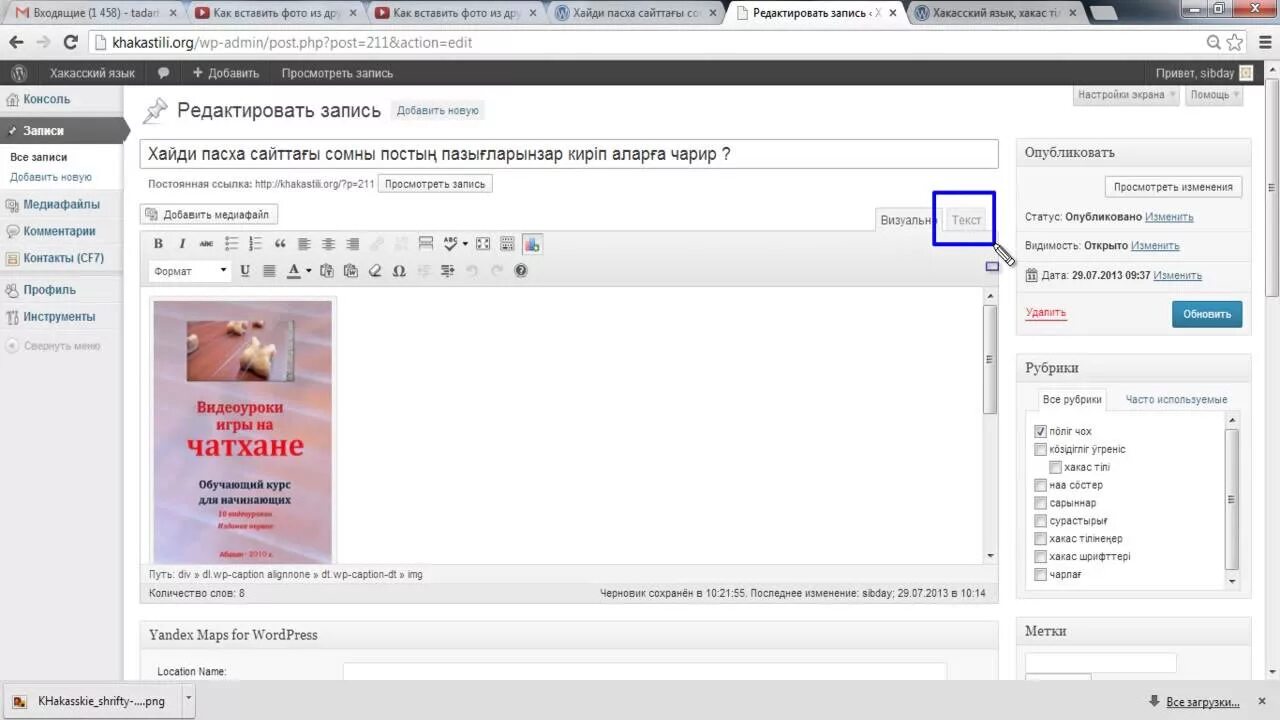Underline the selected text
1280x720 pixels.
[245, 271]
